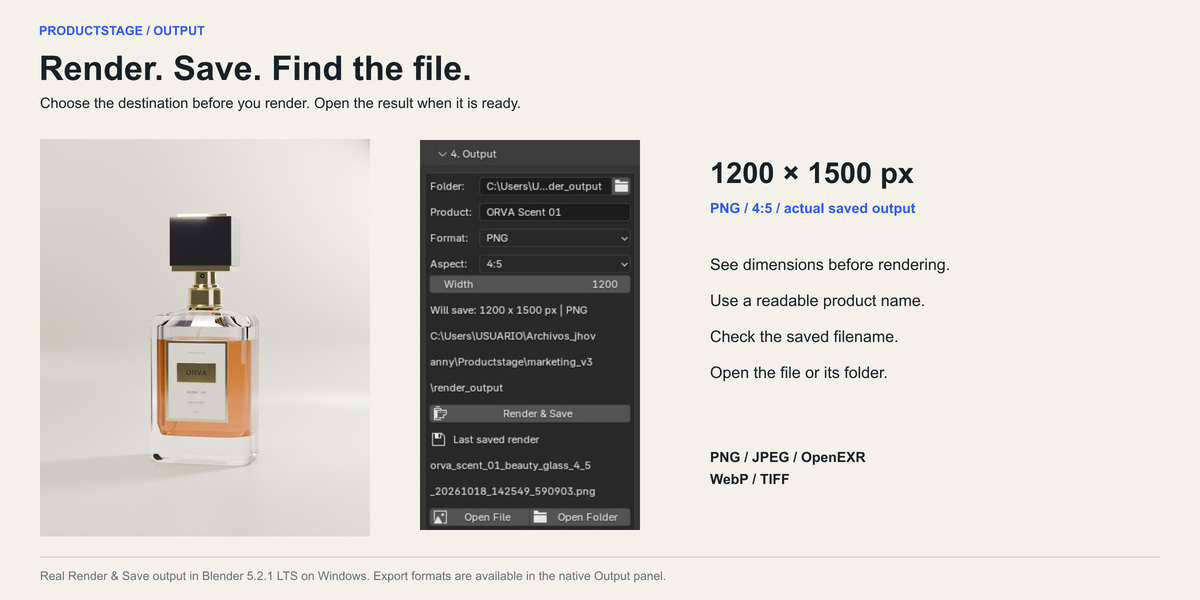Viewport: 1200px width, 600px height.
Task: Click the C:\Users\USUARIO\Archivos_jhov path line
Action: click(x=513, y=335)
